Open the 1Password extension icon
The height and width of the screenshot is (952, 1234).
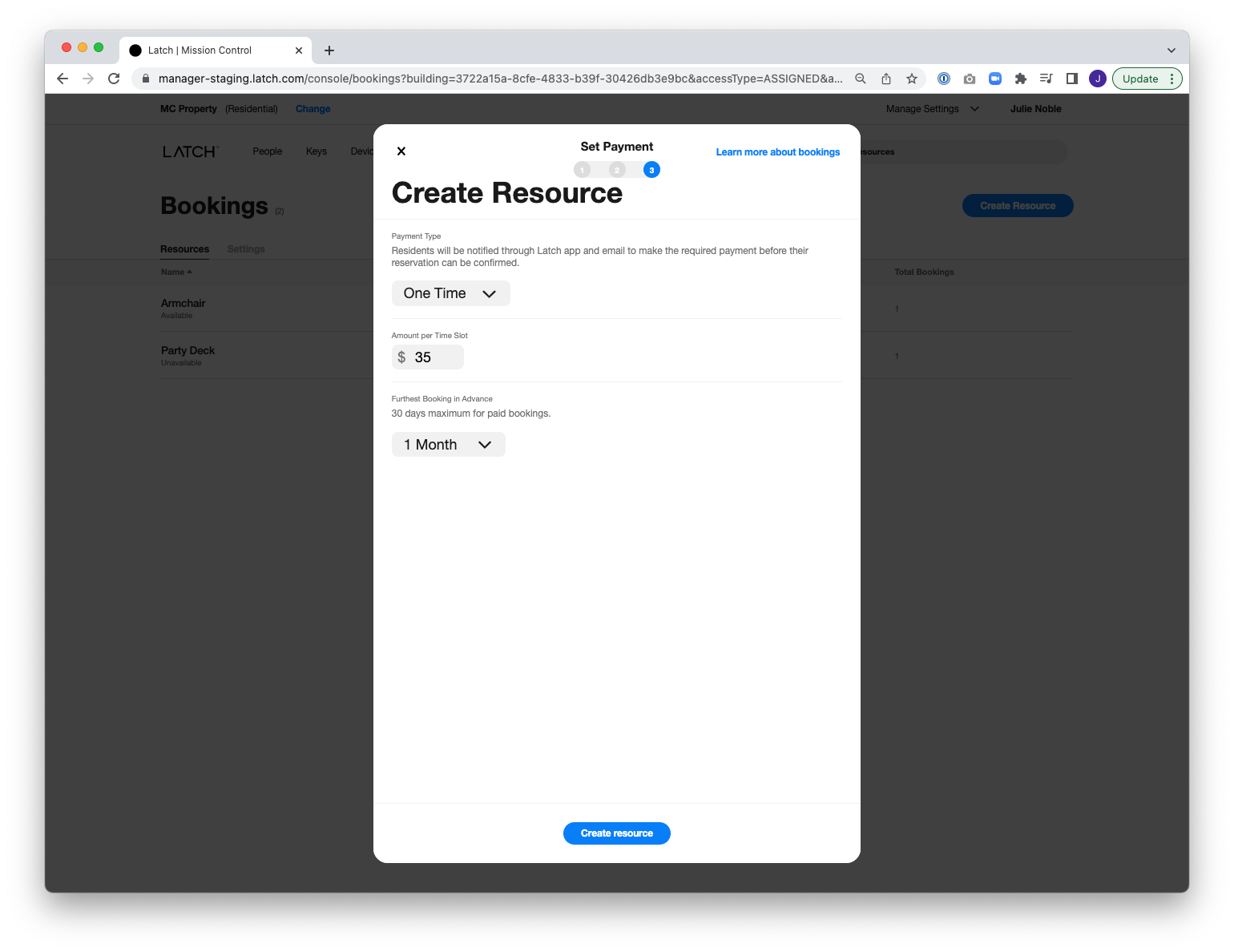(944, 79)
